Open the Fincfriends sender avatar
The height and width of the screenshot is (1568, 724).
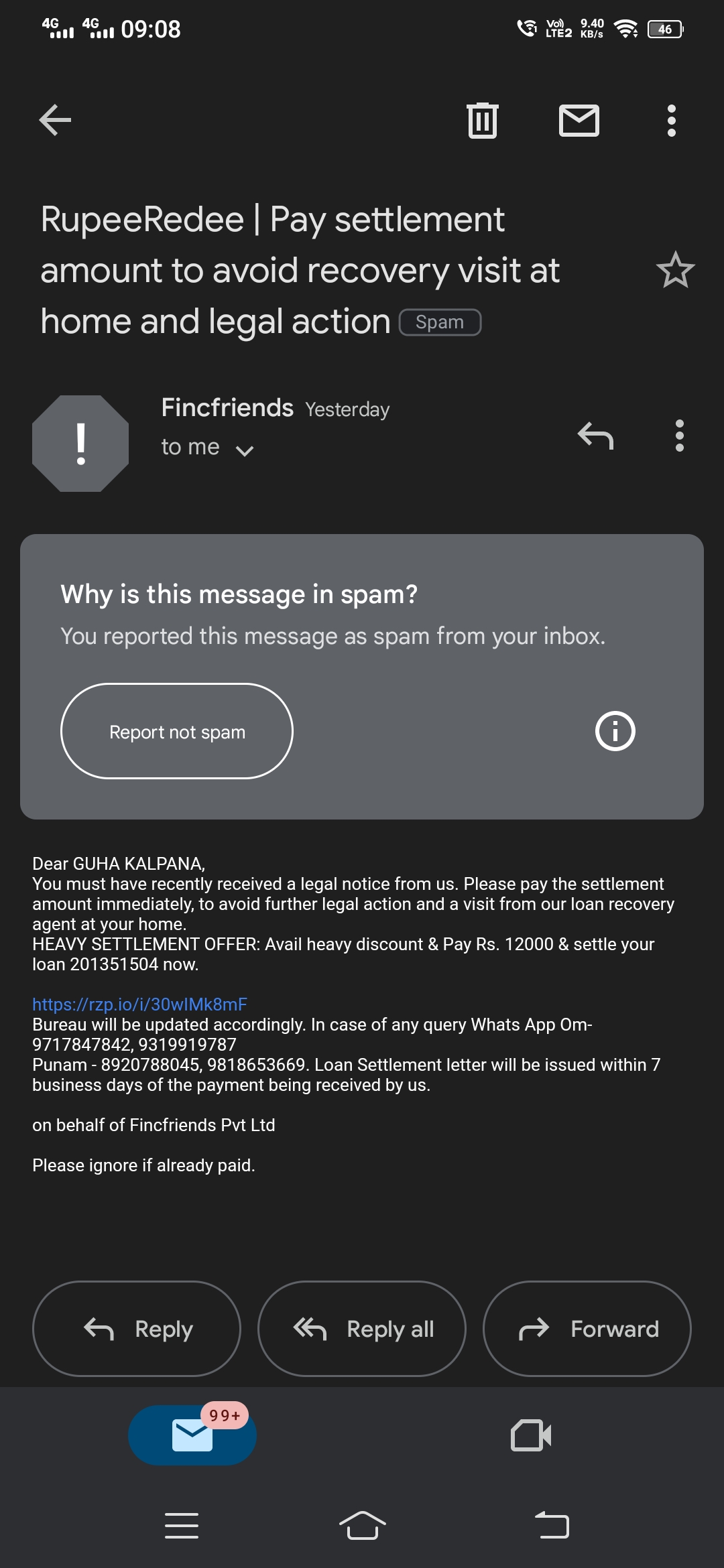pyautogui.click(x=80, y=444)
